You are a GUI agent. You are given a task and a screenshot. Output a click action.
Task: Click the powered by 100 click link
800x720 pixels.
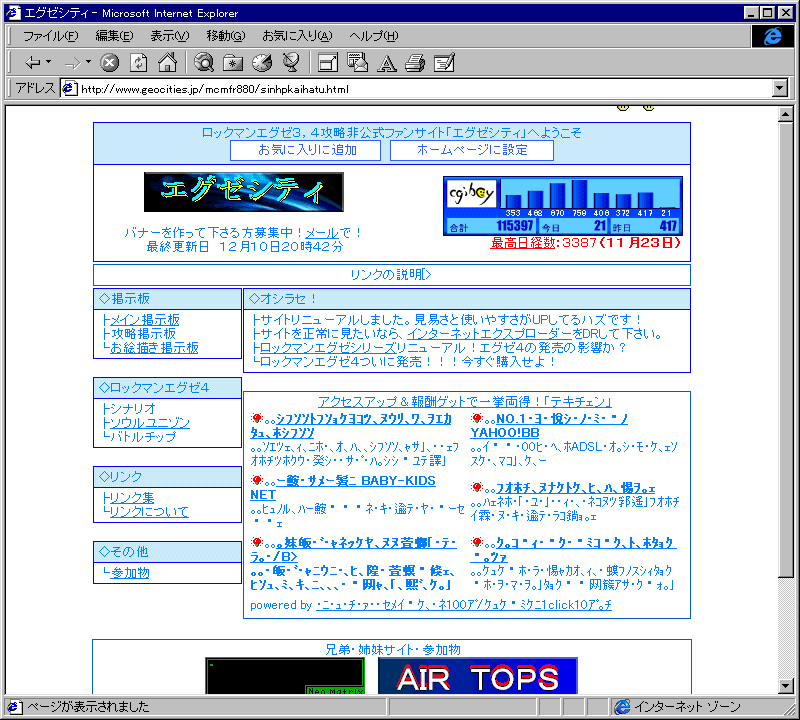tap(464, 605)
